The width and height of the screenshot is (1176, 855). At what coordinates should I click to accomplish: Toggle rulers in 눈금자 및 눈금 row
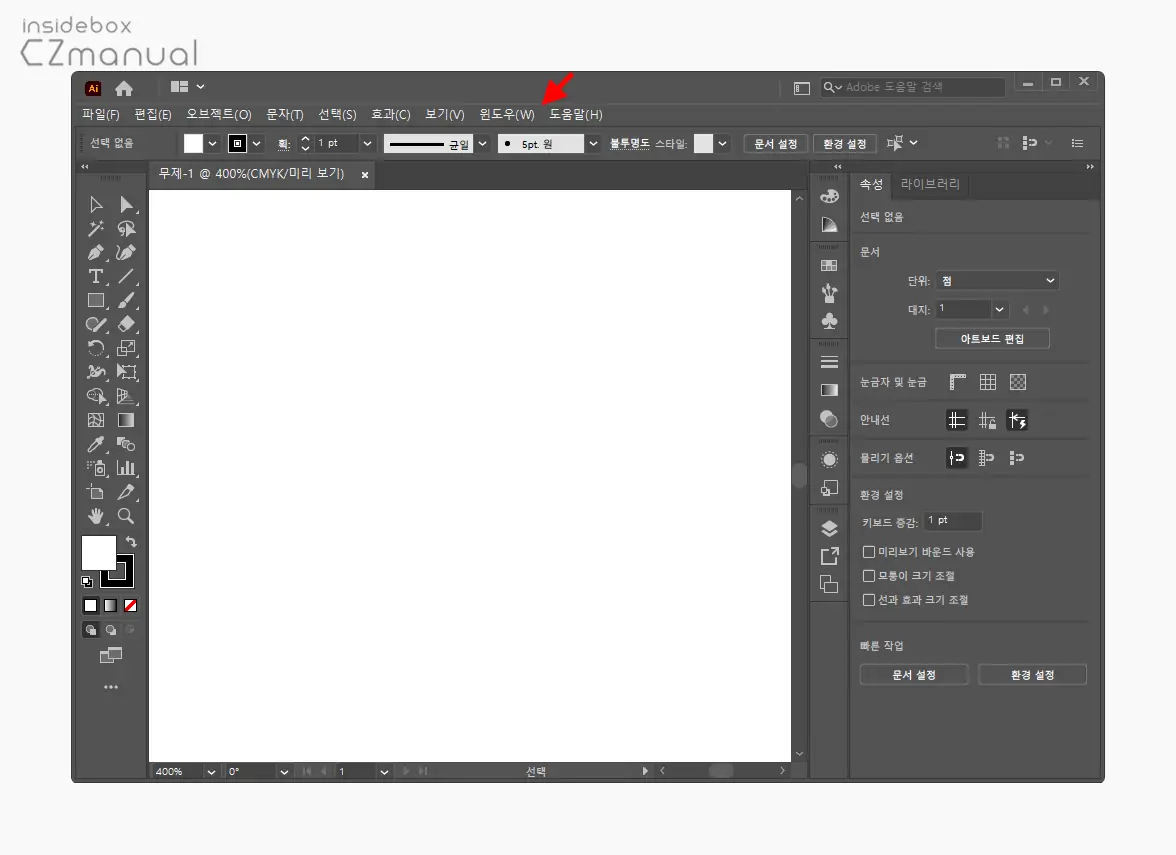957,382
